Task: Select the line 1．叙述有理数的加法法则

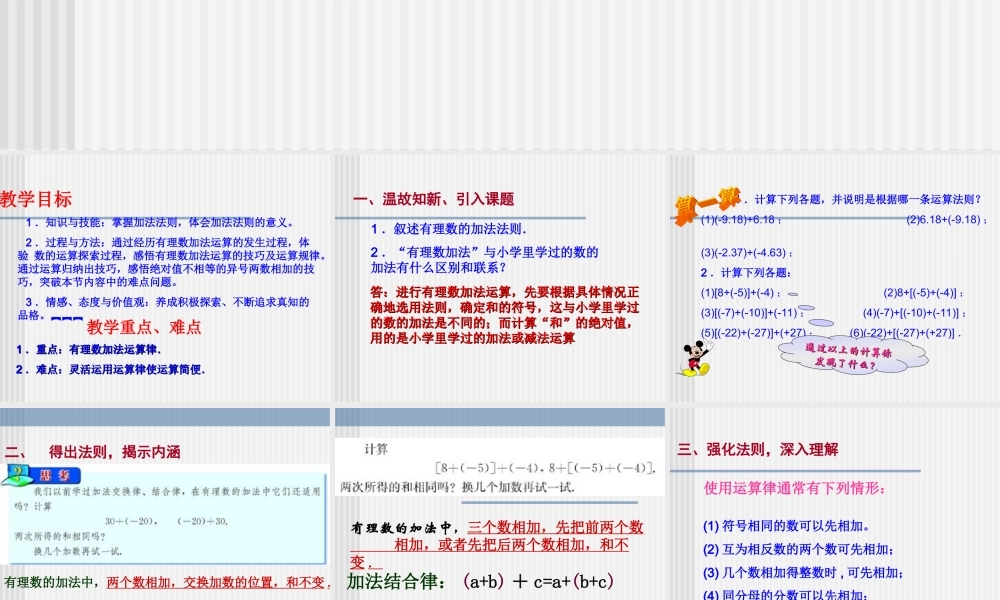Action: click(449, 229)
